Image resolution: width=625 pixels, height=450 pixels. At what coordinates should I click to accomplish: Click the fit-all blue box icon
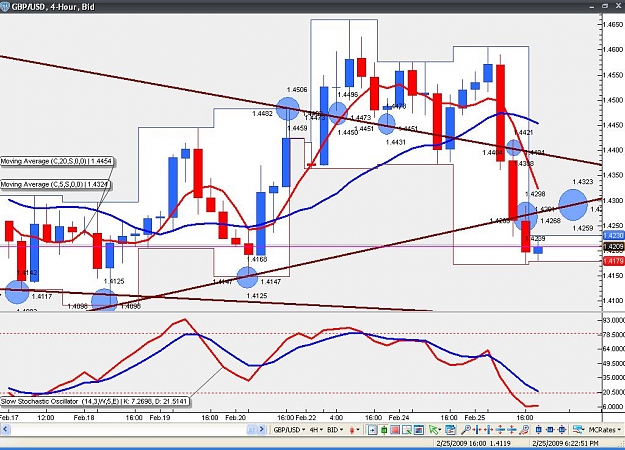point(562,430)
